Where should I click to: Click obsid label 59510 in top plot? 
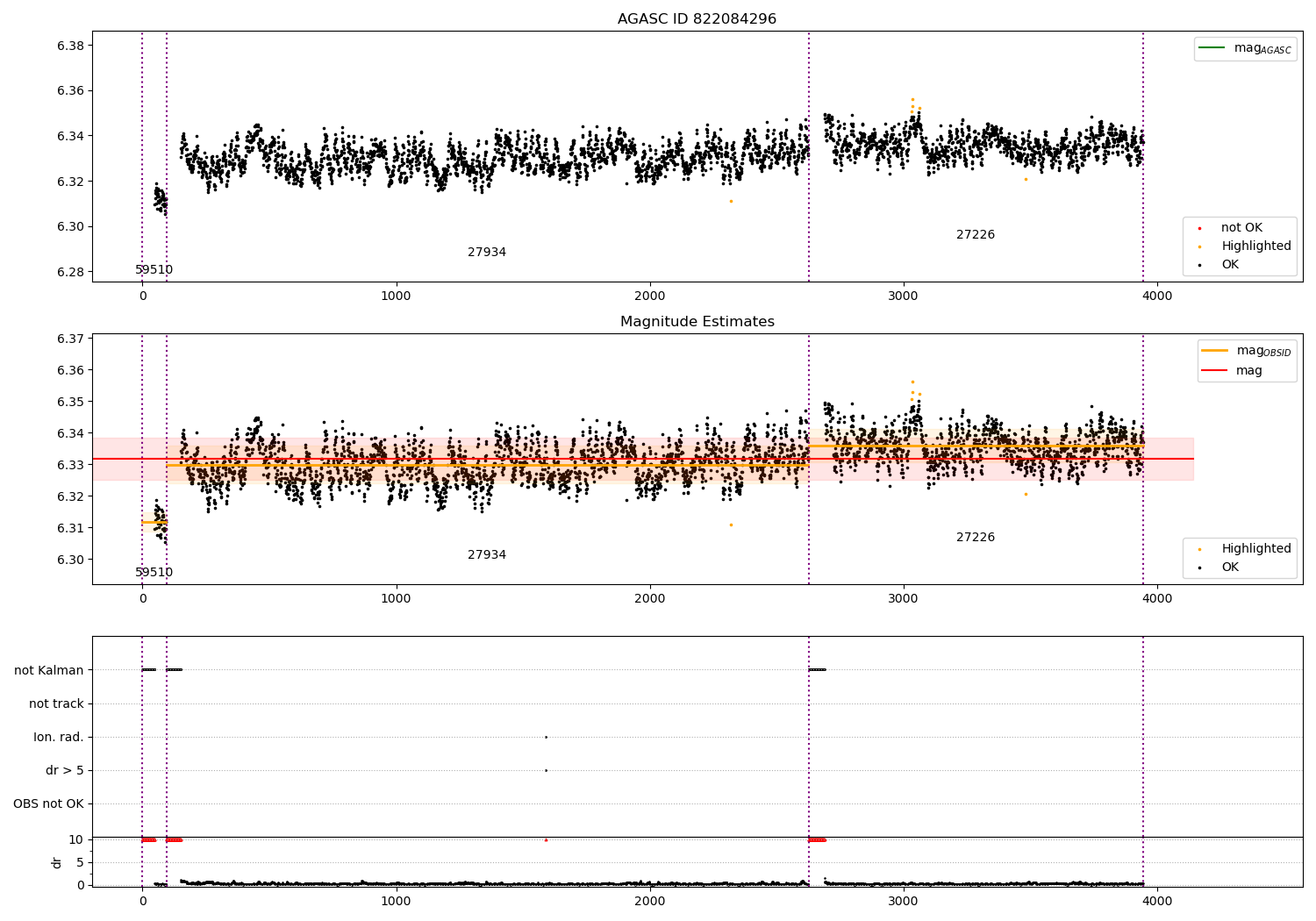154,270
